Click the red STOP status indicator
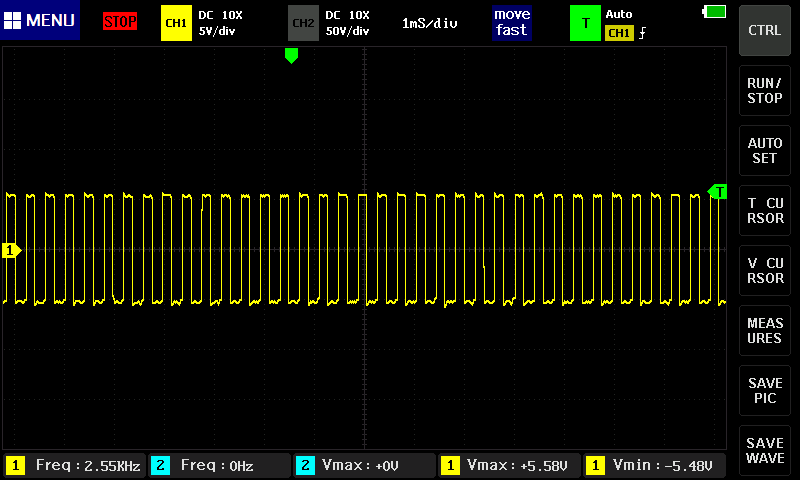 [120, 21]
